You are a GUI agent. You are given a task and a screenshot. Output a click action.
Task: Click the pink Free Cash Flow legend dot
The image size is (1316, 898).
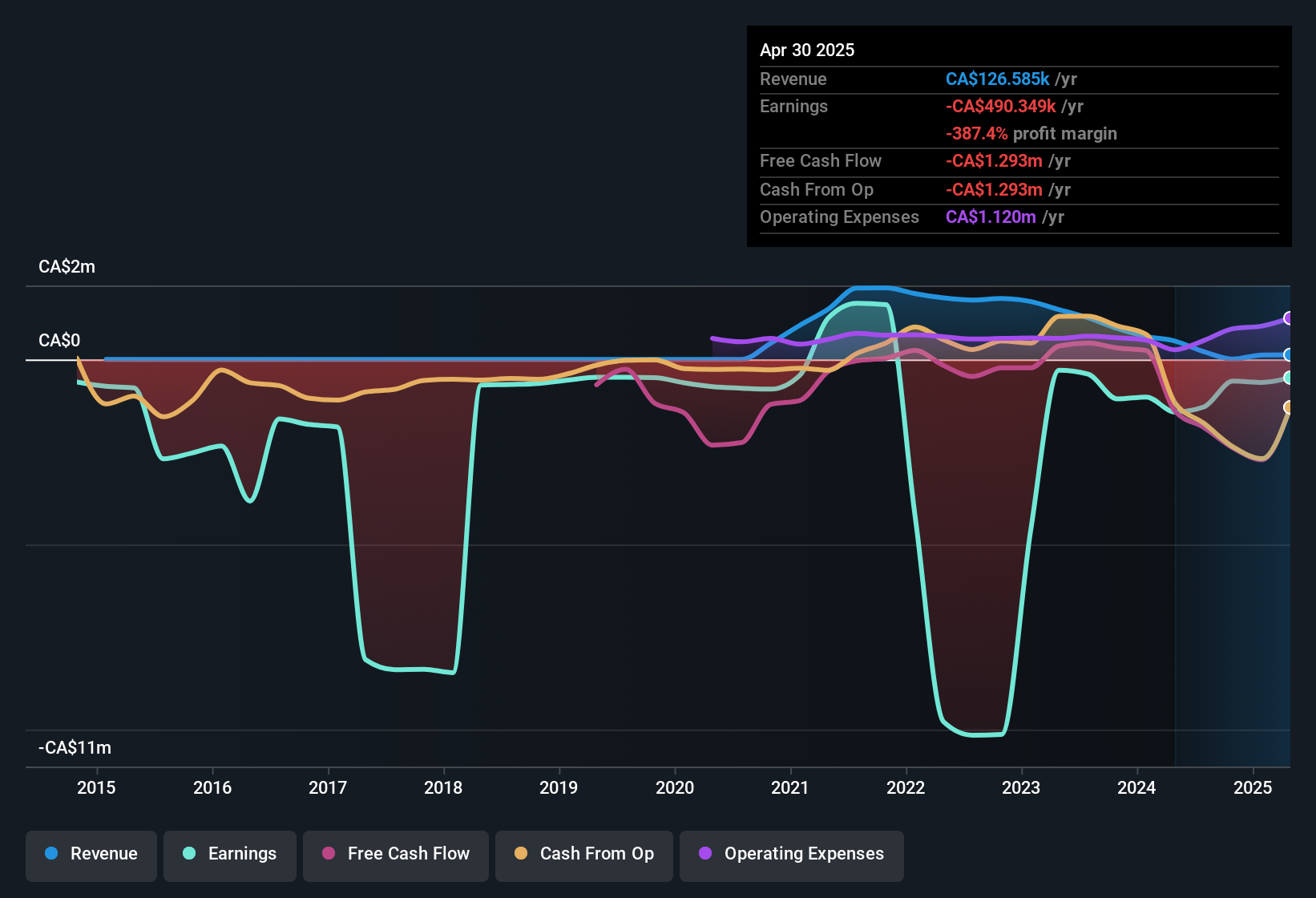pos(328,855)
